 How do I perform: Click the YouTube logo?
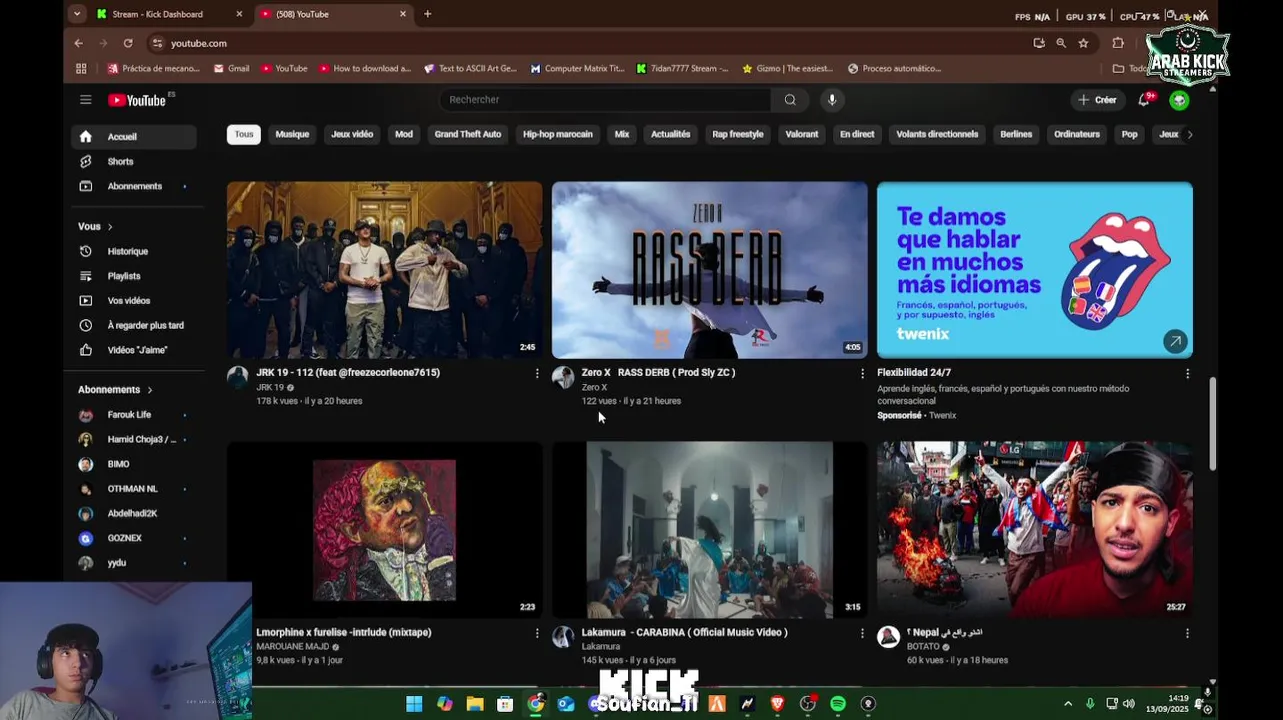click(138, 100)
